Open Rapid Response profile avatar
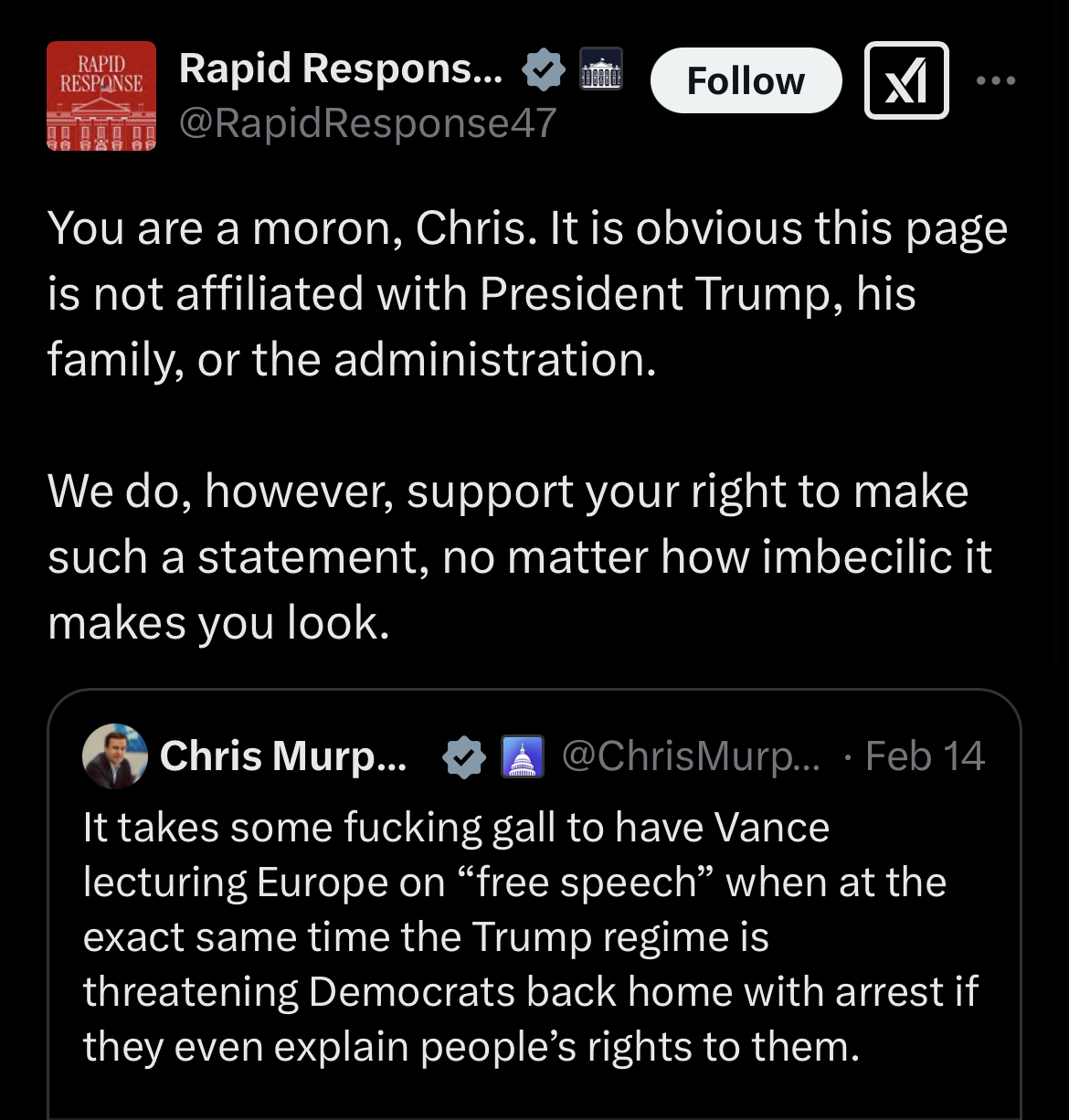Screen dimensions: 1069x1120 pyautogui.click(x=101, y=96)
